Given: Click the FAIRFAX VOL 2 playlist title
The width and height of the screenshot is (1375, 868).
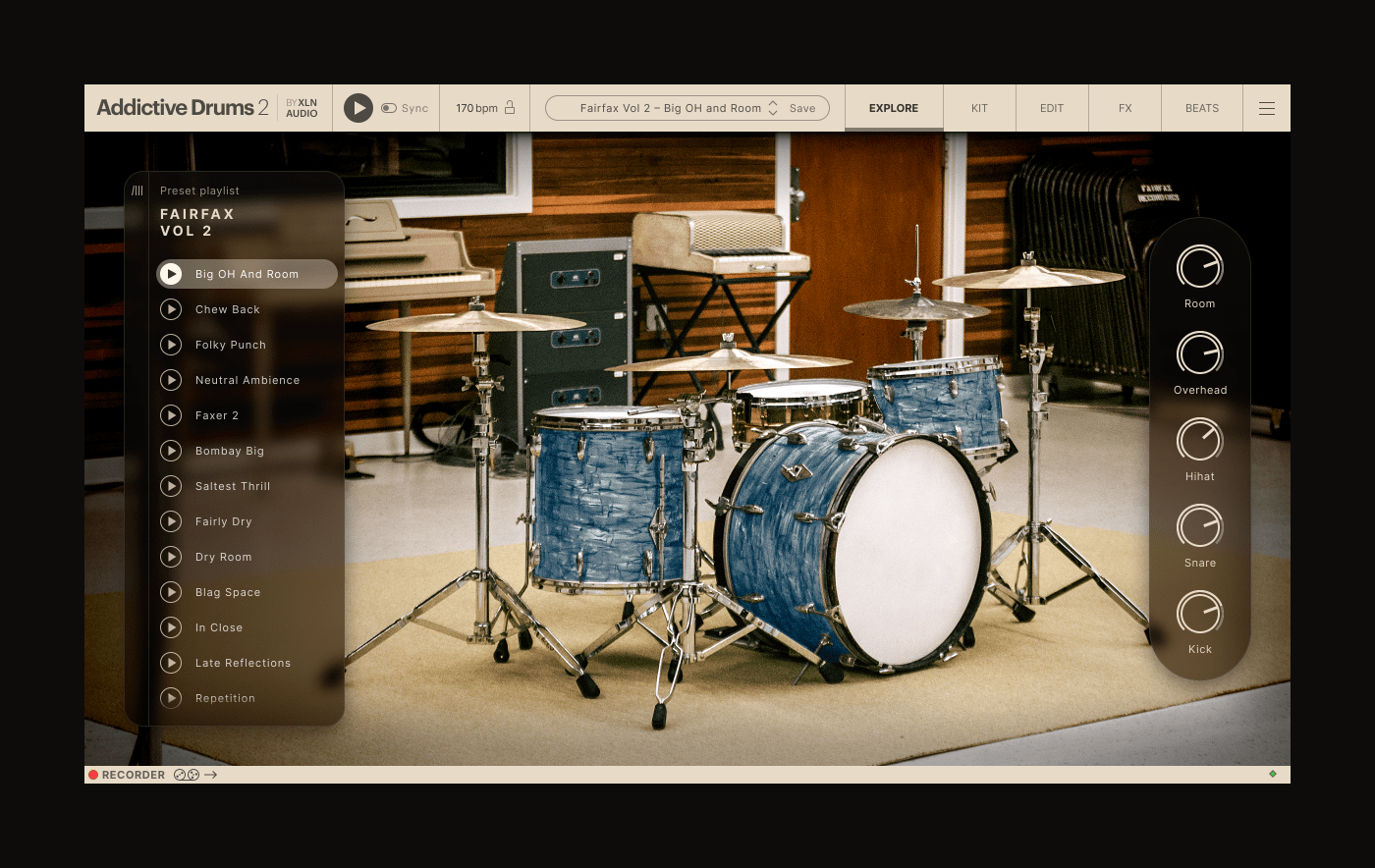Looking at the screenshot, I should click(197, 222).
